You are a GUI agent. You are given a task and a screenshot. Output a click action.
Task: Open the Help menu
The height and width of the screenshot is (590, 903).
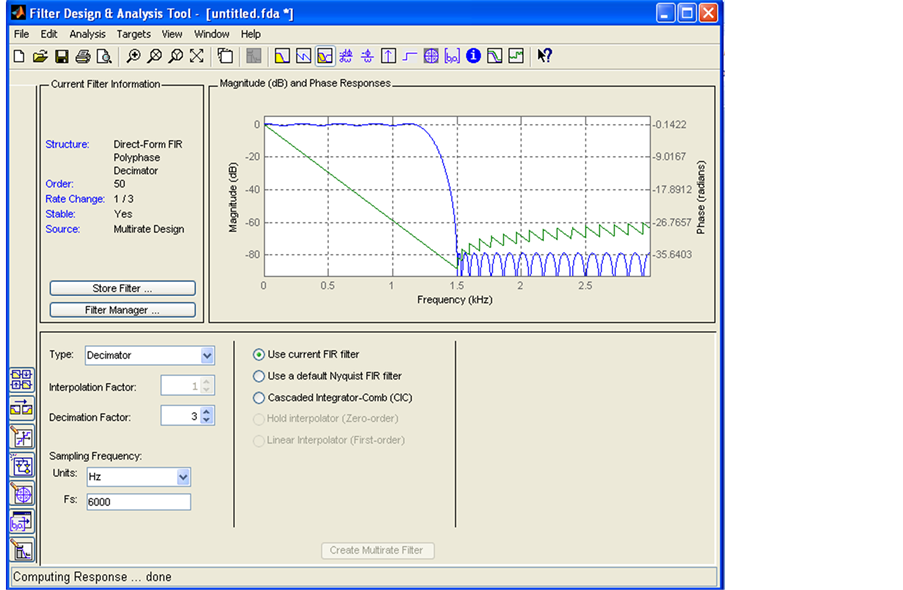(x=251, y=34)
